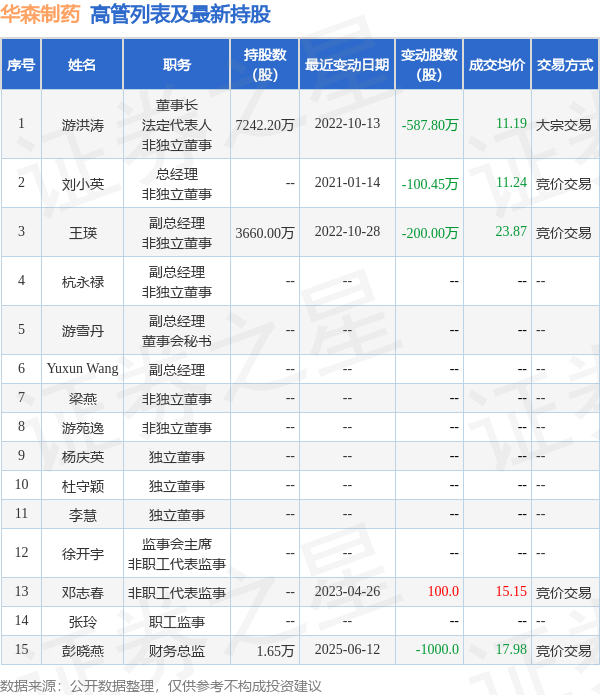Click the change value -200.00万
The image size is (600, 695).
coord(429,233)
